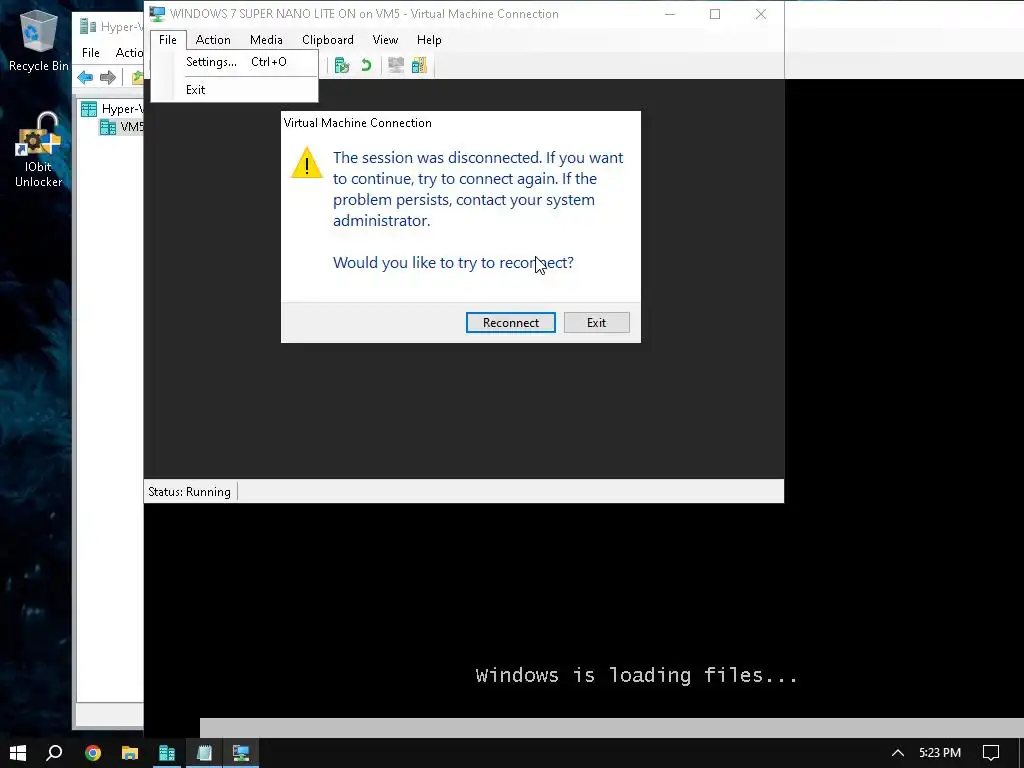
Task: Switch to Hyper-V Manager on the taskbar
Action: click(x=167, y=753)
